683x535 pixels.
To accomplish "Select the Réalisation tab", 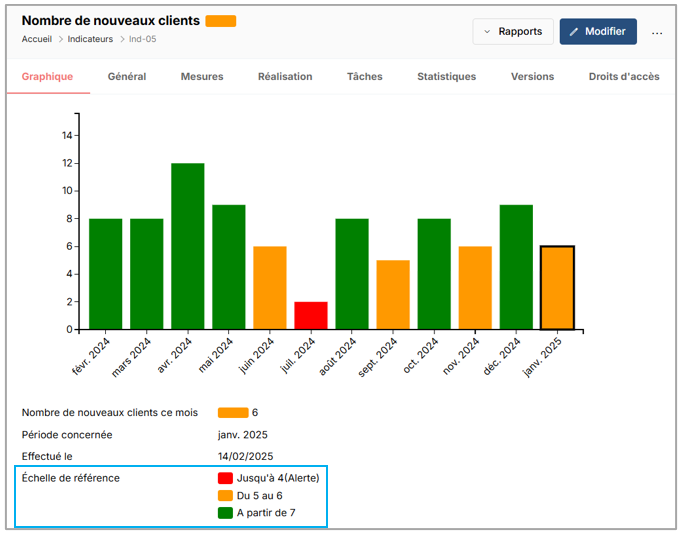I will 285,77.
